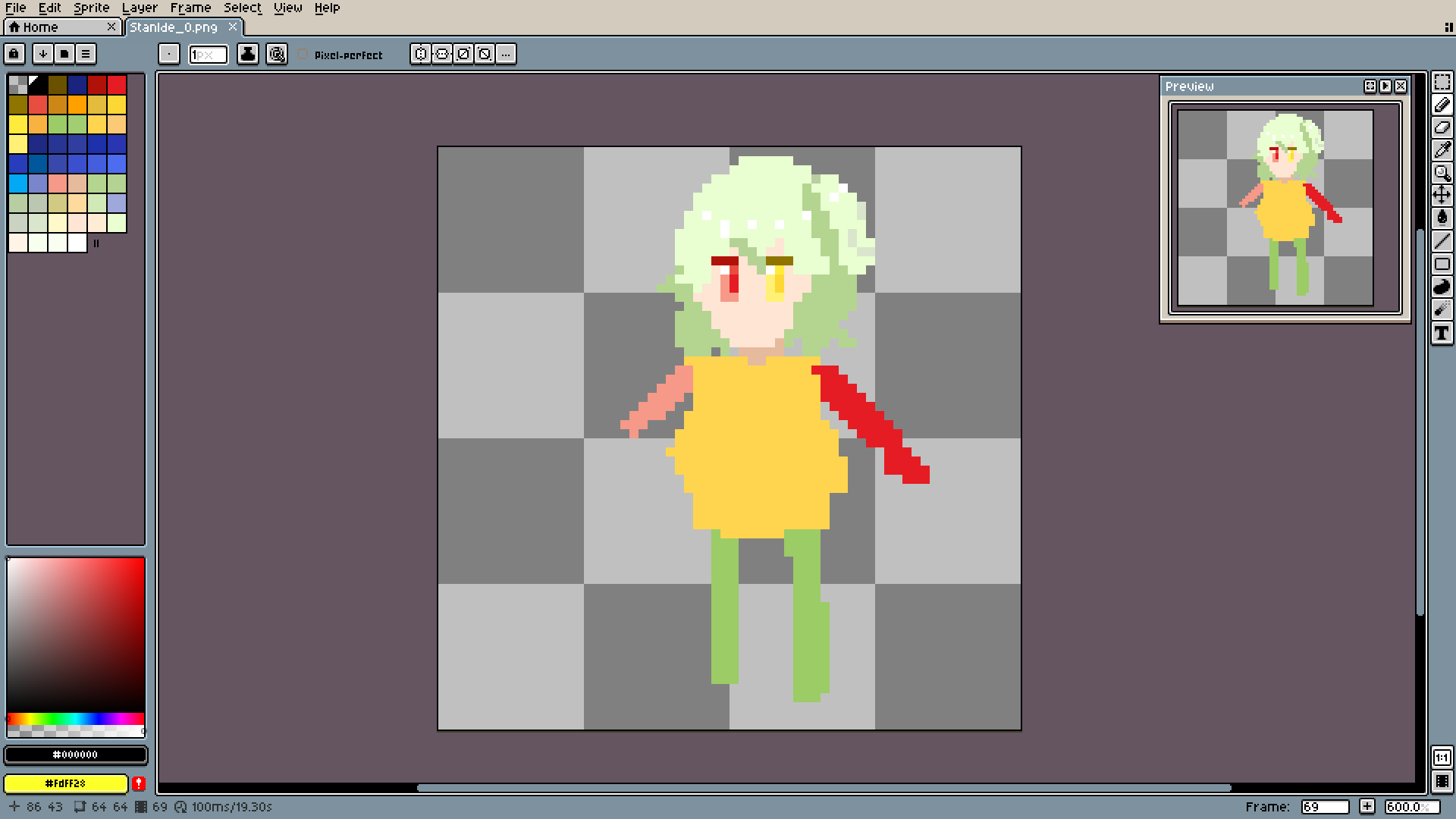Click the foreground color #FdFF28 button
This screenshot has width=1456, height=819.
tap(65, 783)
